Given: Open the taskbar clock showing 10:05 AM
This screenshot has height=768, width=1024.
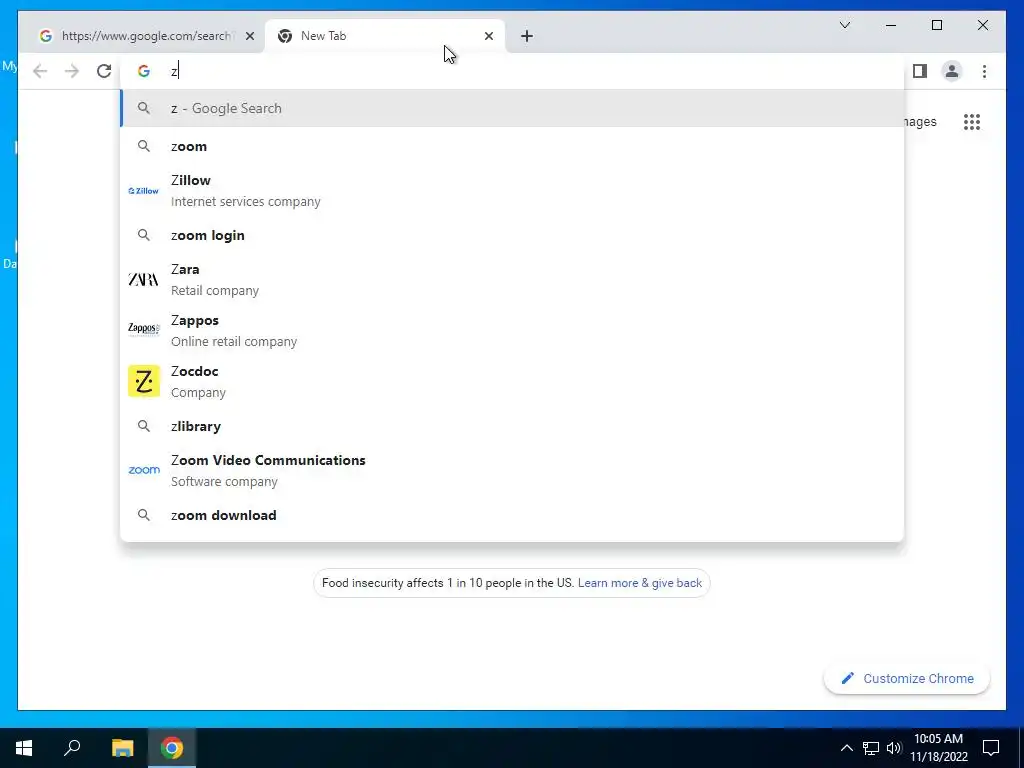Looking at the screenshot, I should tap(938, 748).
